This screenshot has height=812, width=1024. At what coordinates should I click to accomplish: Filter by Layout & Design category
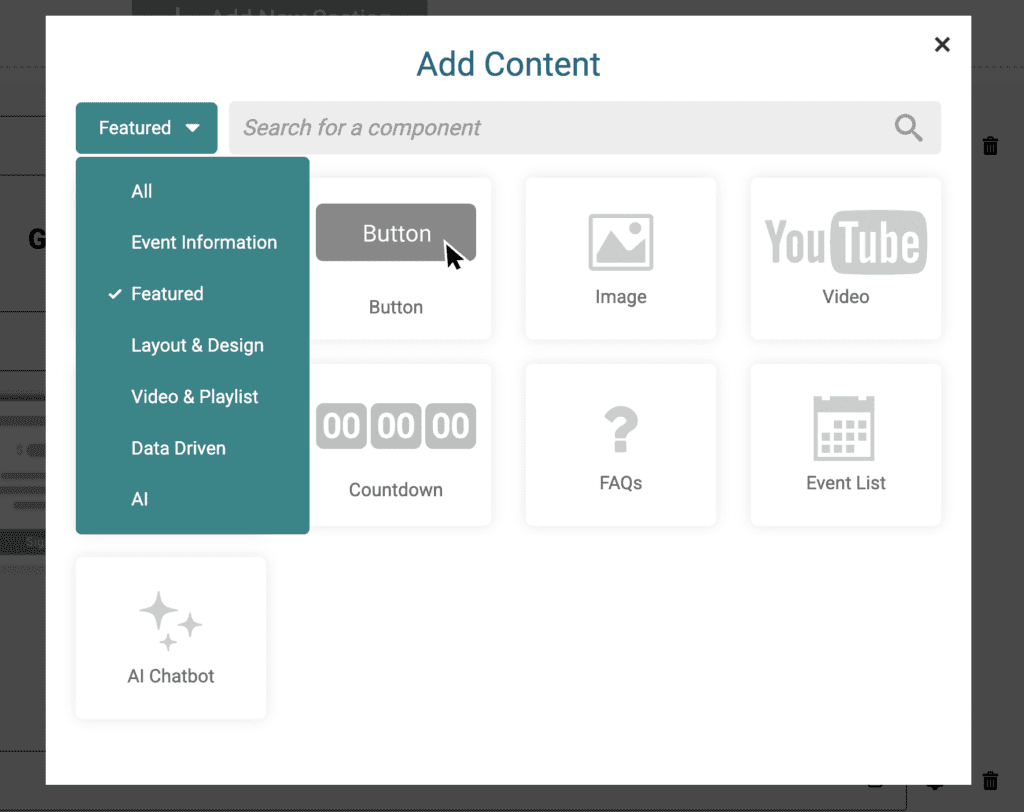click(197, 345)
